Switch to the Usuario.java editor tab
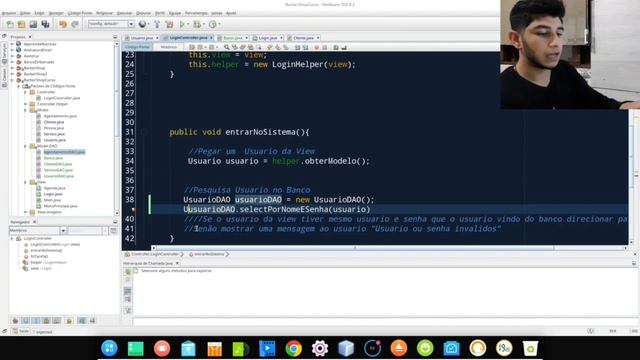Viewport: 640px width, 360px height. point(142,38)
